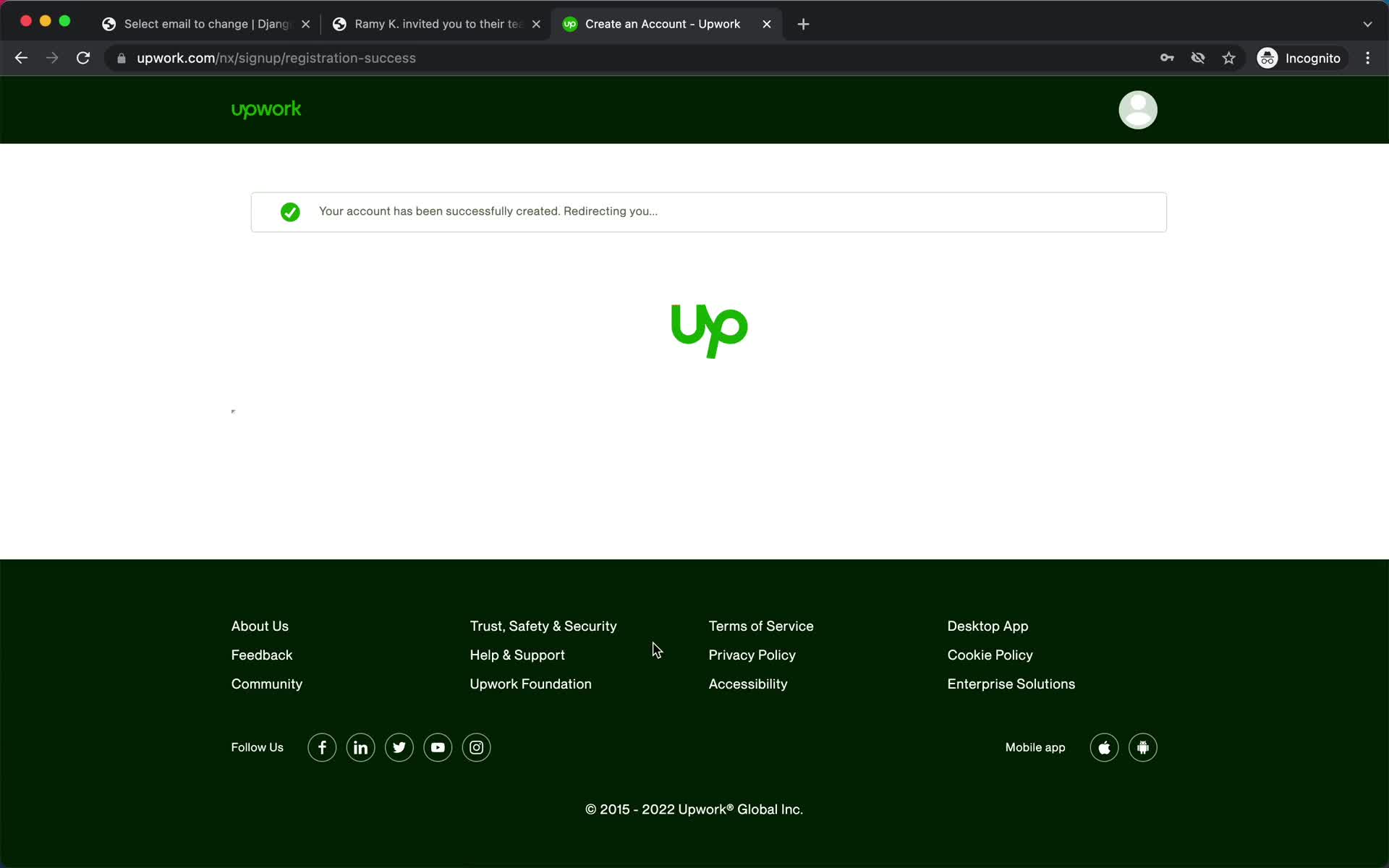Screen dimensions: 1389x868
Task: Switch to 'Ramy K. invited you' tab
Action: [x=436, y=24]
